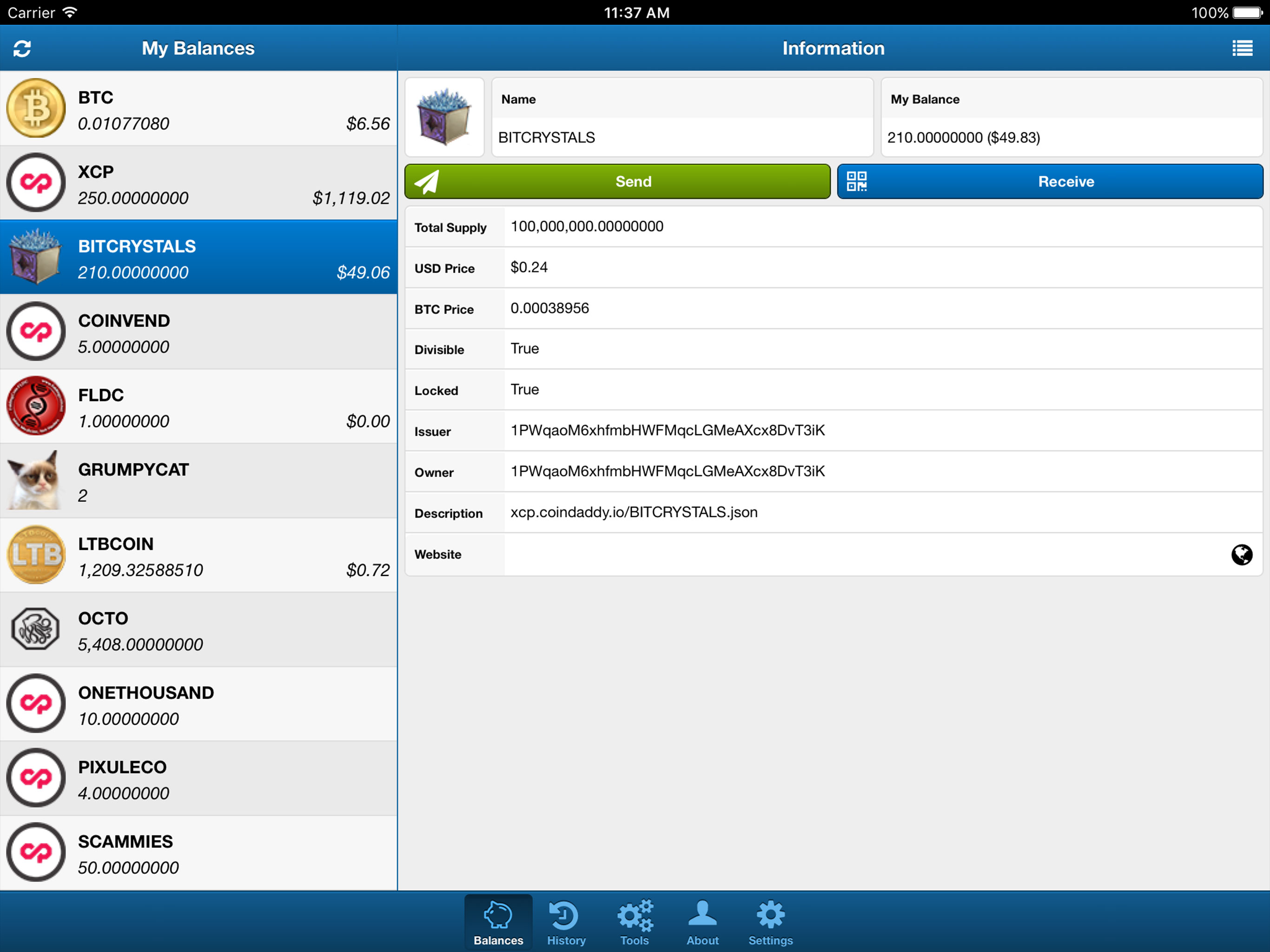Tap the Divisible row value True
Viewport: 1270px width, 952px height.
pyautogui.click(x=525, y=349)
